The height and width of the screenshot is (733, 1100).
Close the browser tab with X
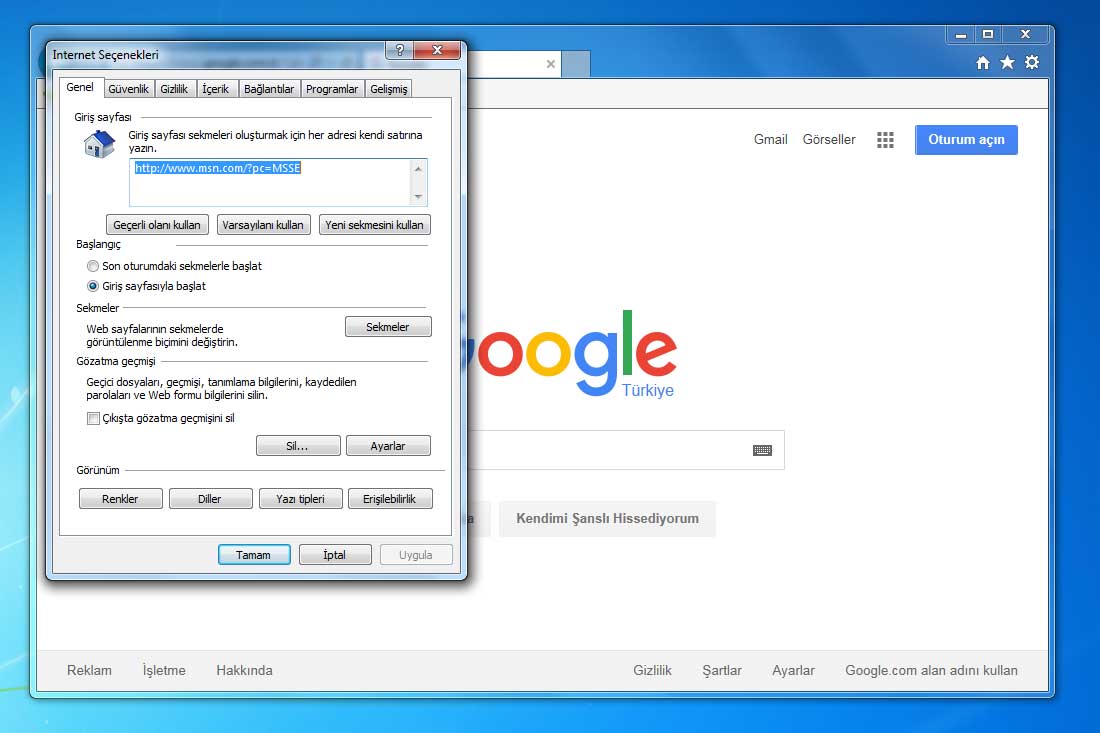point(550,65)
